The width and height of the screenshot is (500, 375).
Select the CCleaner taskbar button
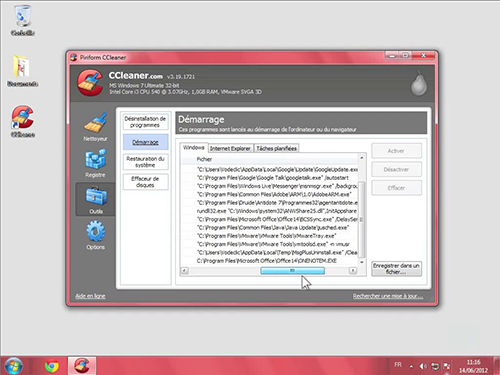click(x=82, y=366)
